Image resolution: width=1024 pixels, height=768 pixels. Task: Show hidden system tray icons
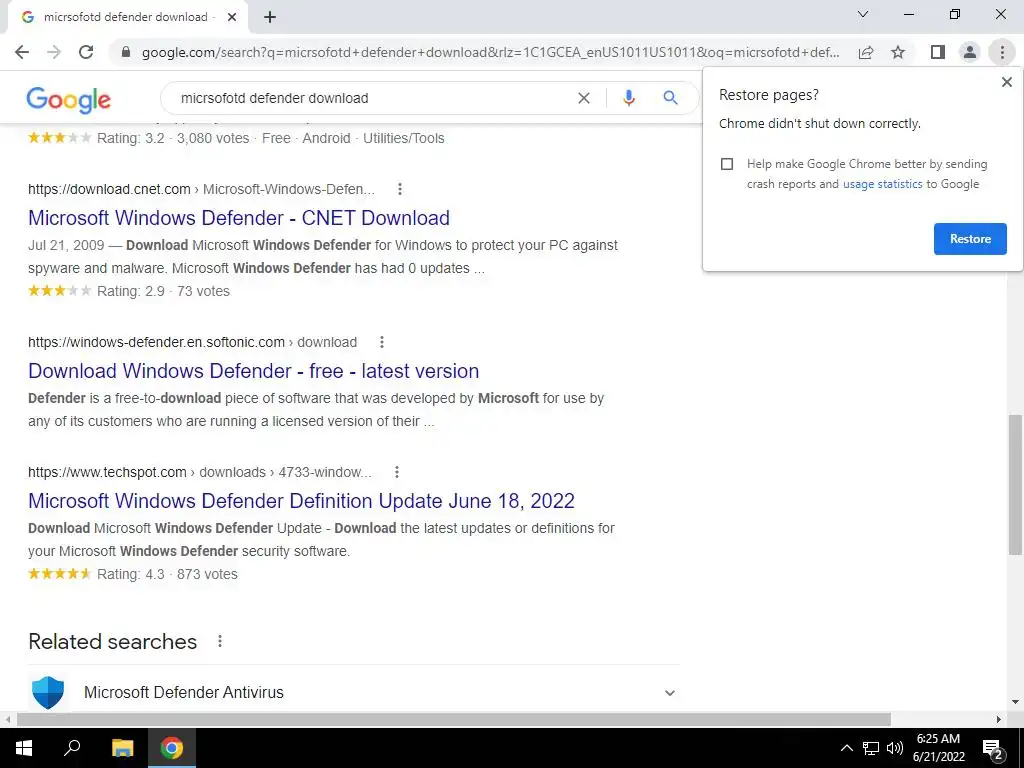[x=846, y=748]
